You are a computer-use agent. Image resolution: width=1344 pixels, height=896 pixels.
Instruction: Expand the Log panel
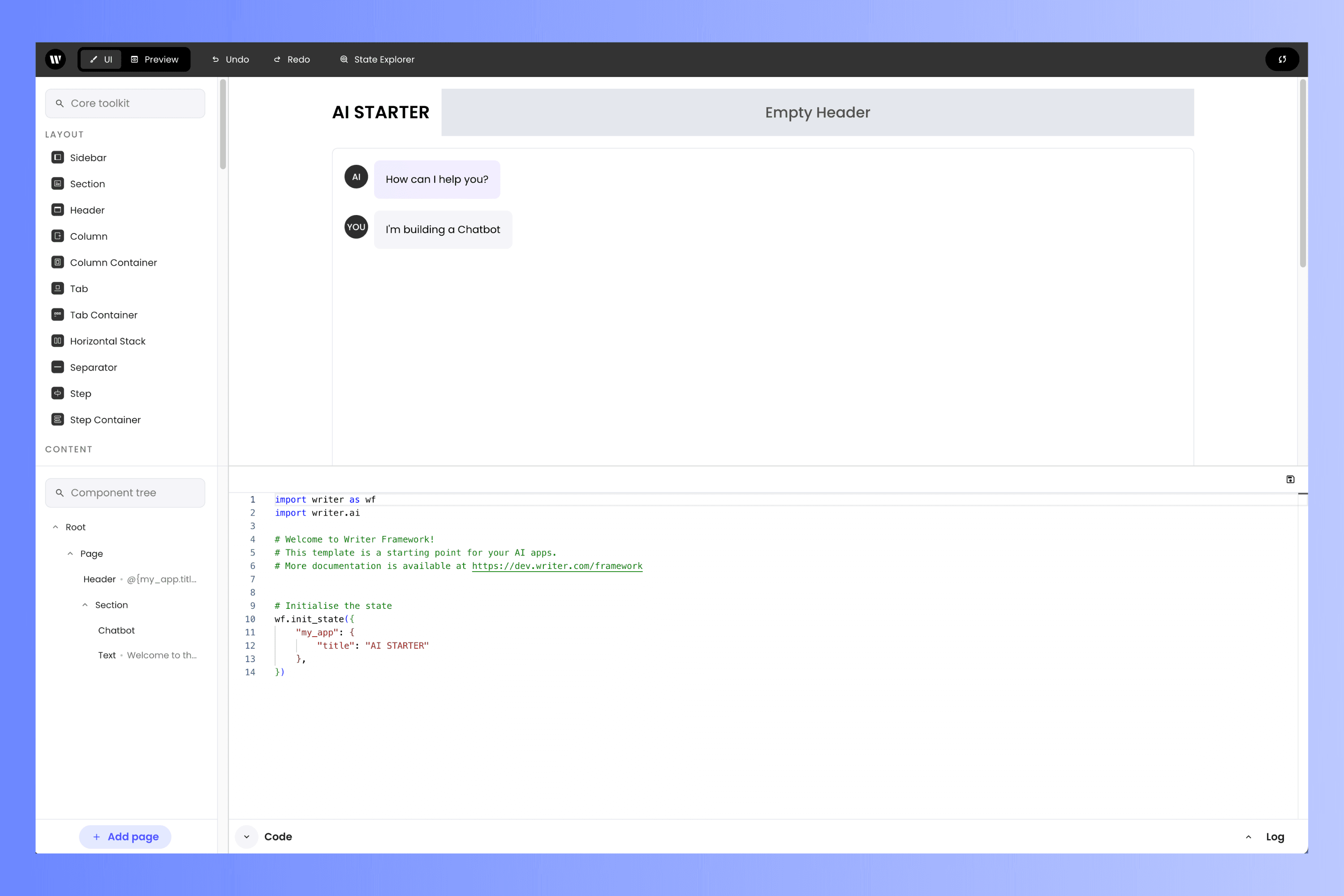[x=1265, y=836]
